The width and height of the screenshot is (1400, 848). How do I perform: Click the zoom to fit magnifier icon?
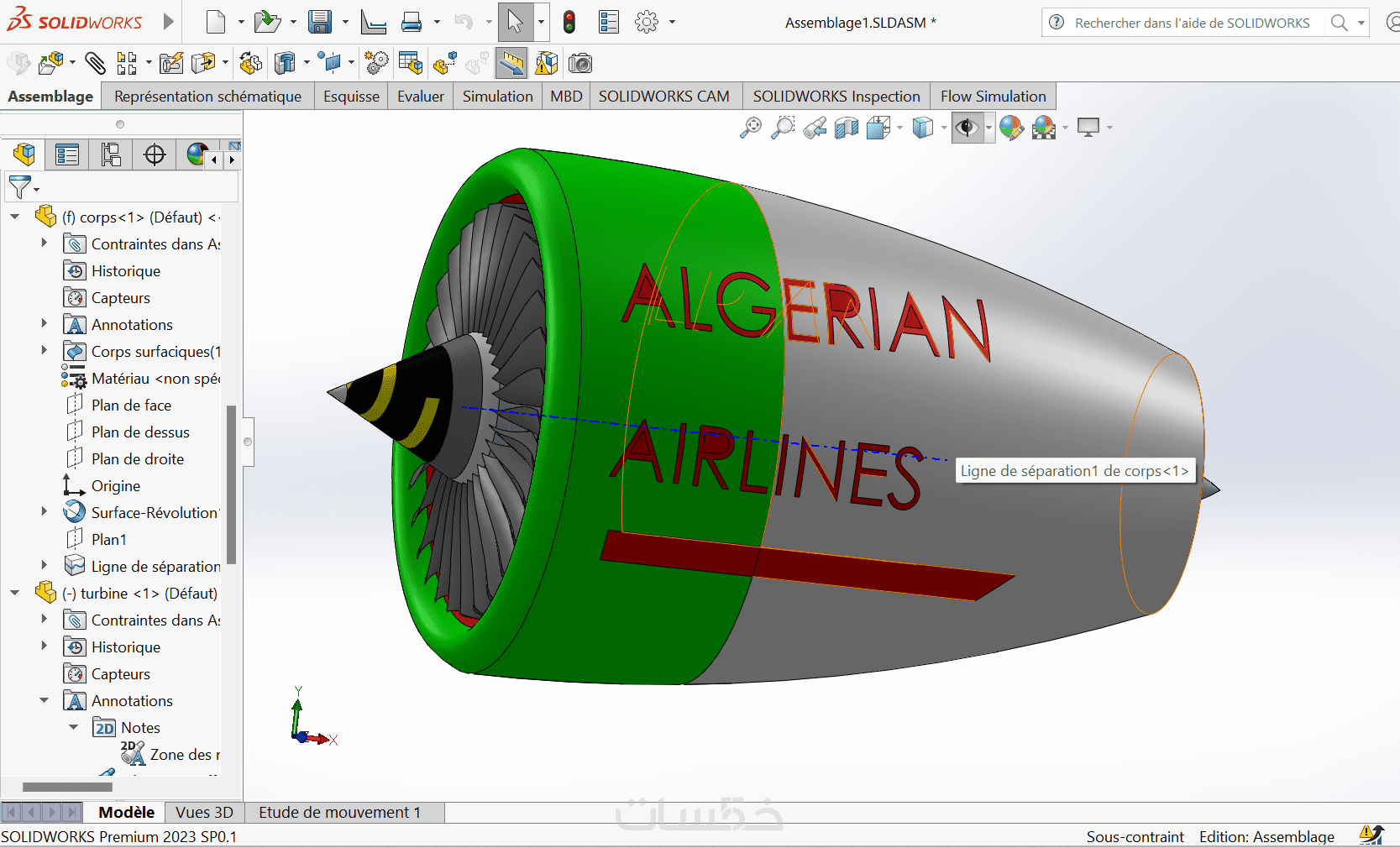coord(751,128)
